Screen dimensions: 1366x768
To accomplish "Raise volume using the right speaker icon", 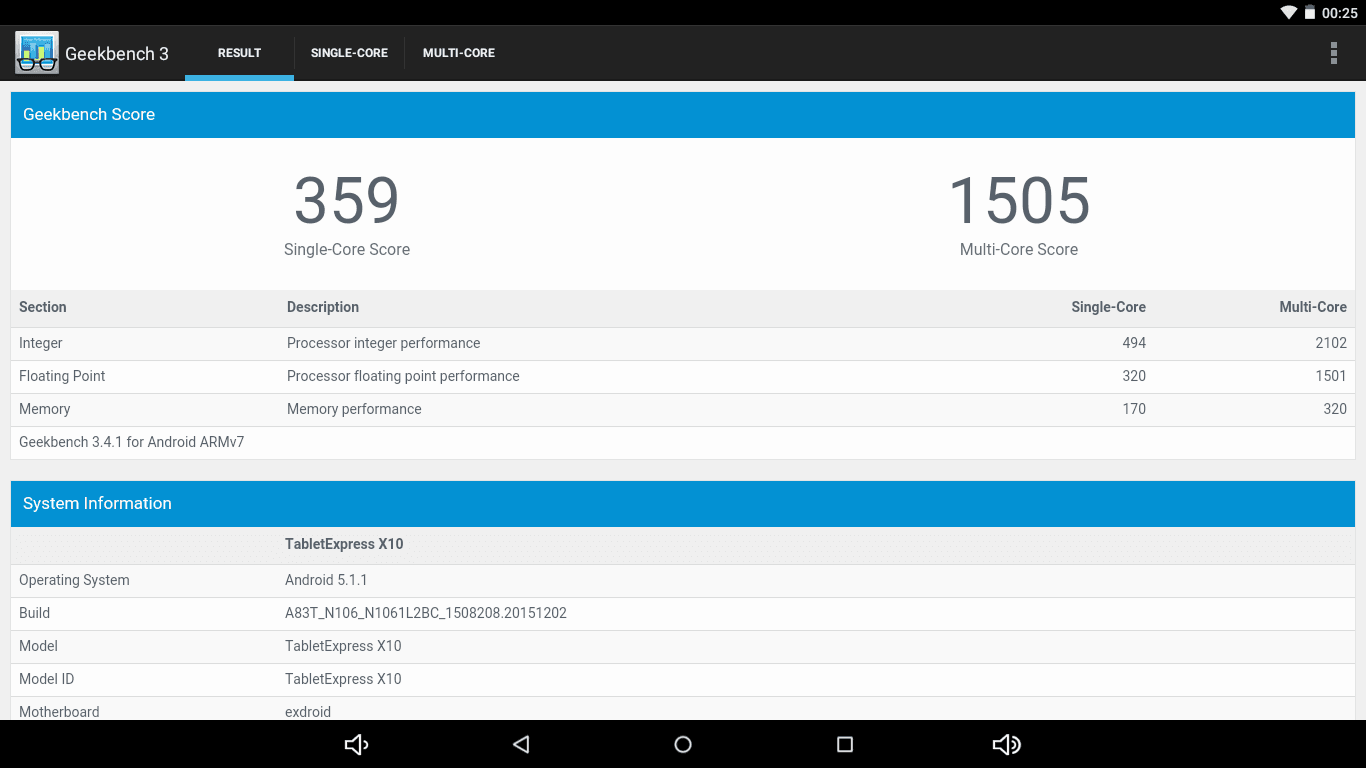I will point(1006,744).
